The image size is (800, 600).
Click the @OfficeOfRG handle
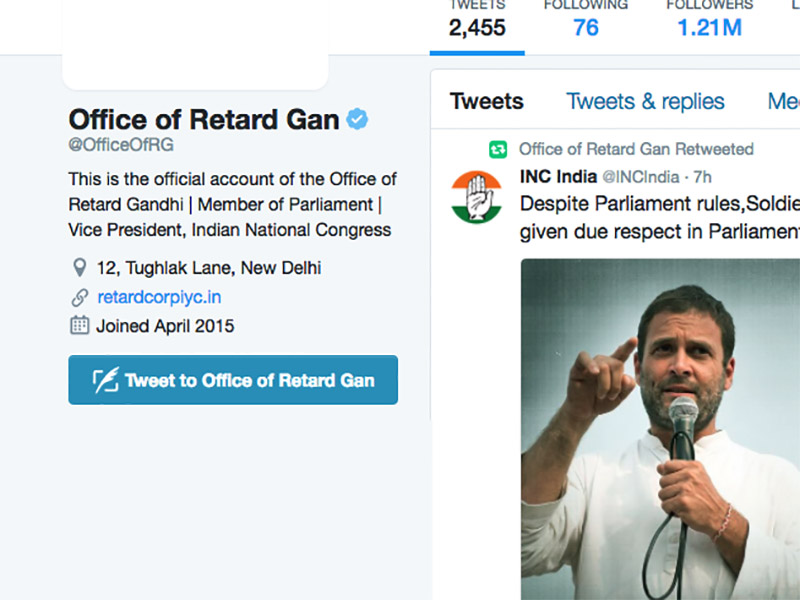click(x=121, y=145)
